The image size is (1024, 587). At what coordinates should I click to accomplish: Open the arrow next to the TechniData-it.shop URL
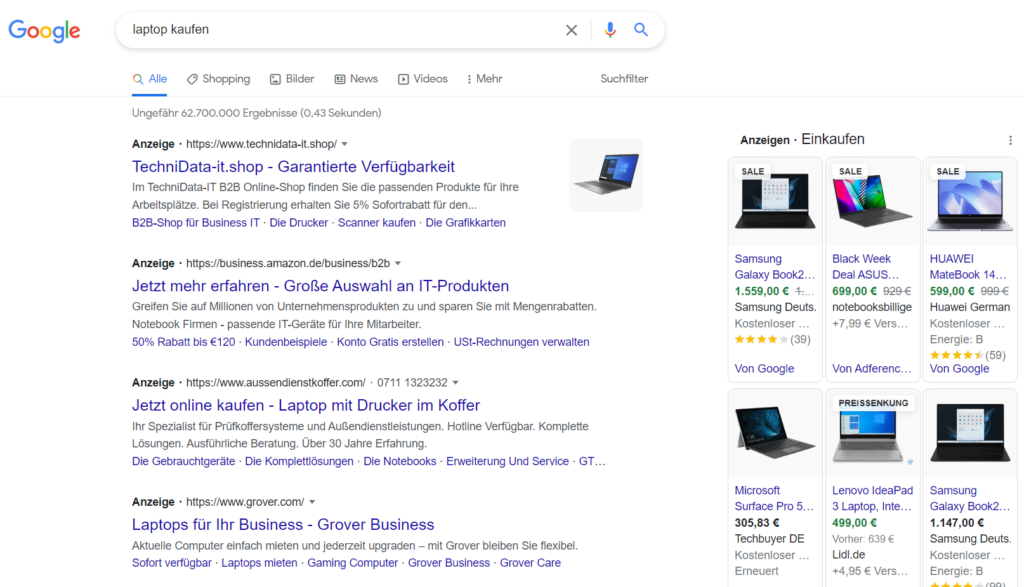point(345,143)
